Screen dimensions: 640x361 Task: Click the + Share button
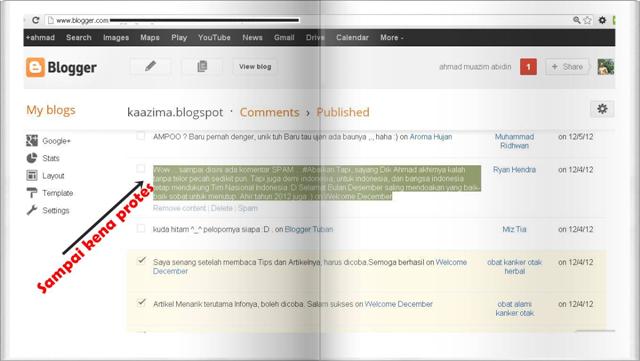567,67
